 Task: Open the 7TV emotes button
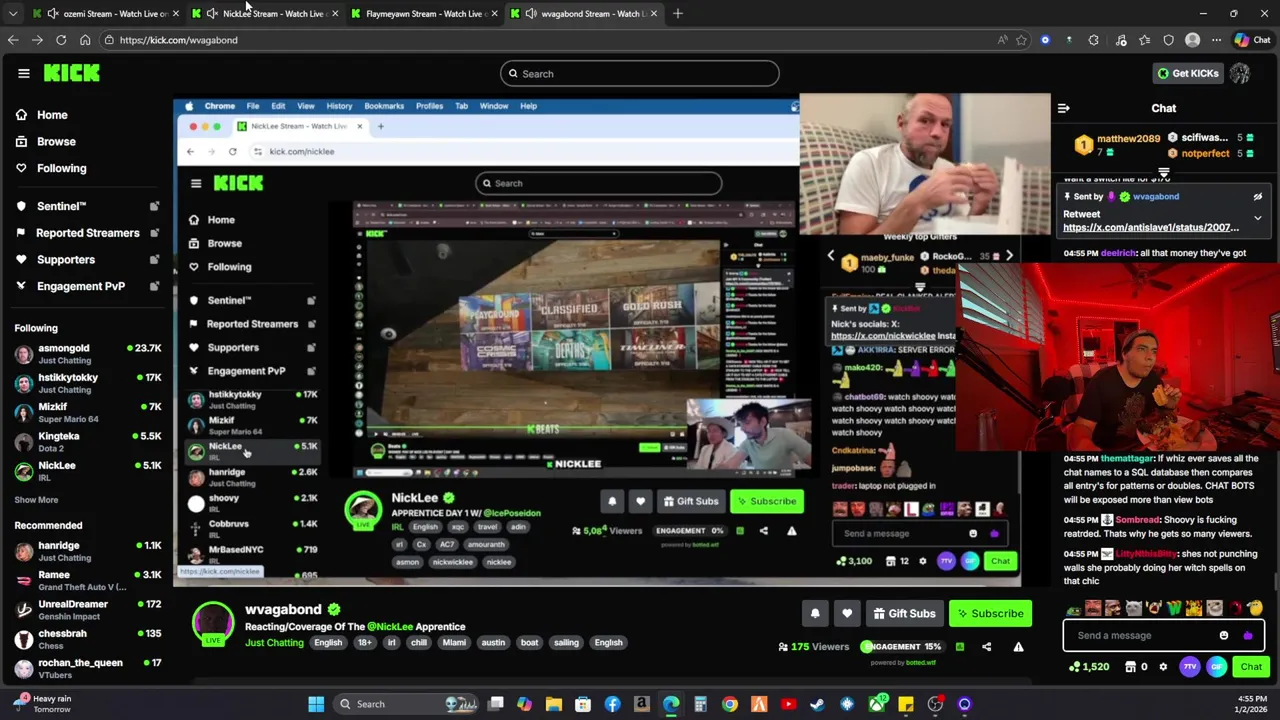pyautogui.click(x=1190, y=667)
